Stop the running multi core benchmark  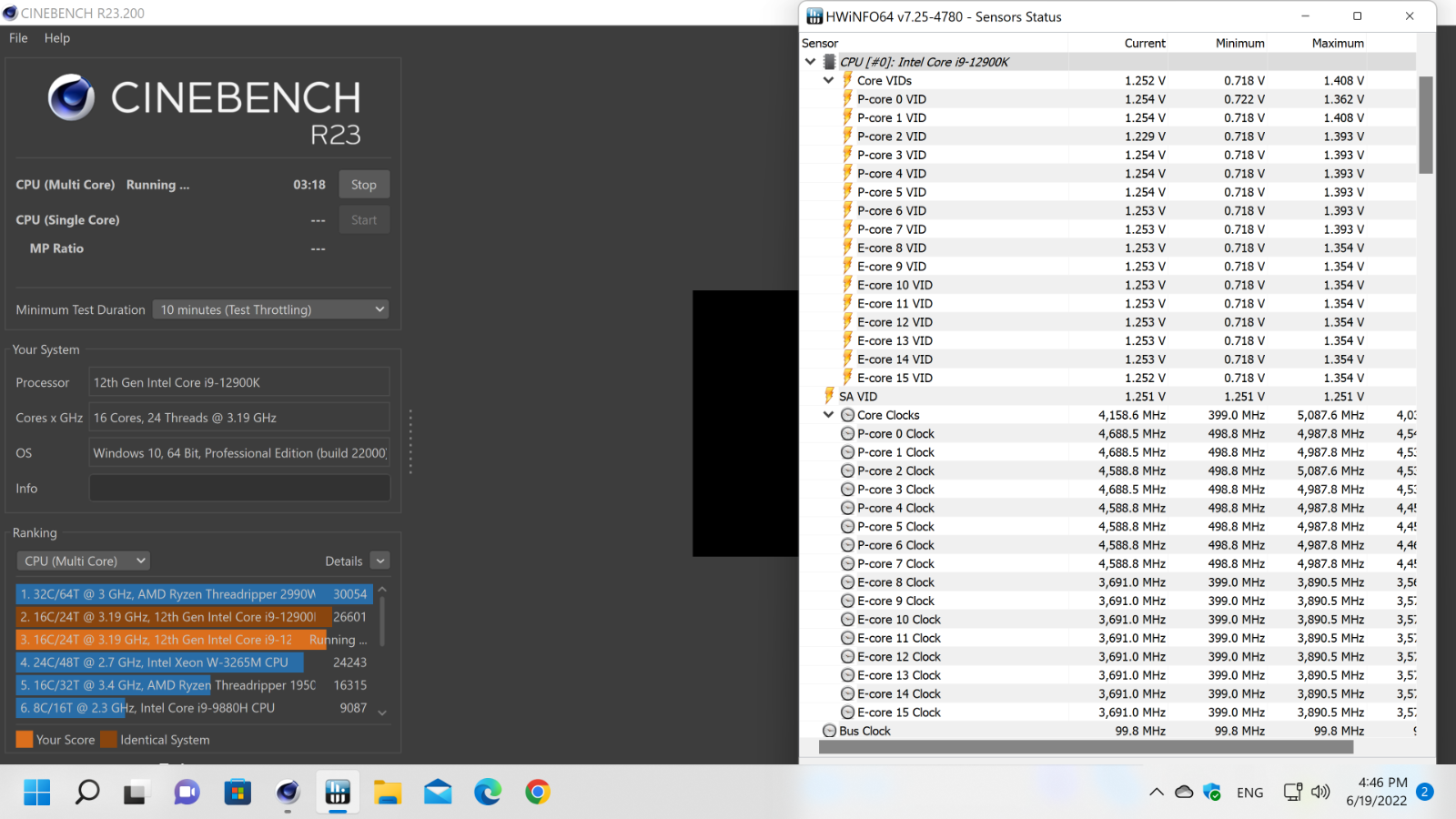tap(364, 185)
